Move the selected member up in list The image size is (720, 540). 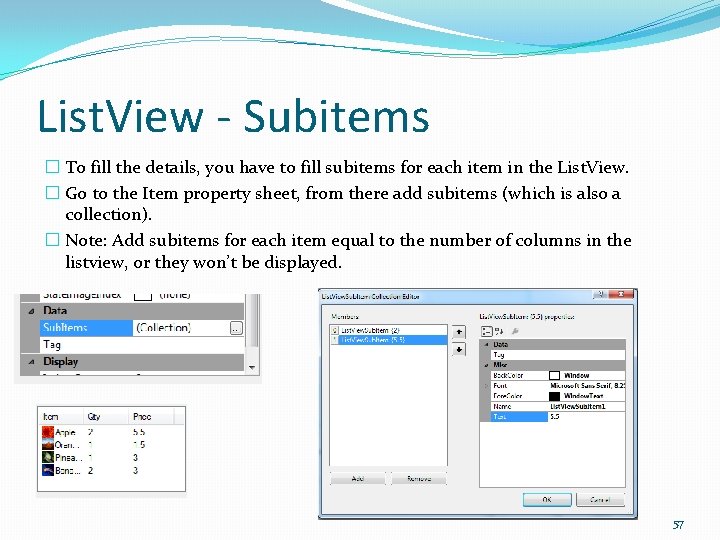click(x=459, y=332)
